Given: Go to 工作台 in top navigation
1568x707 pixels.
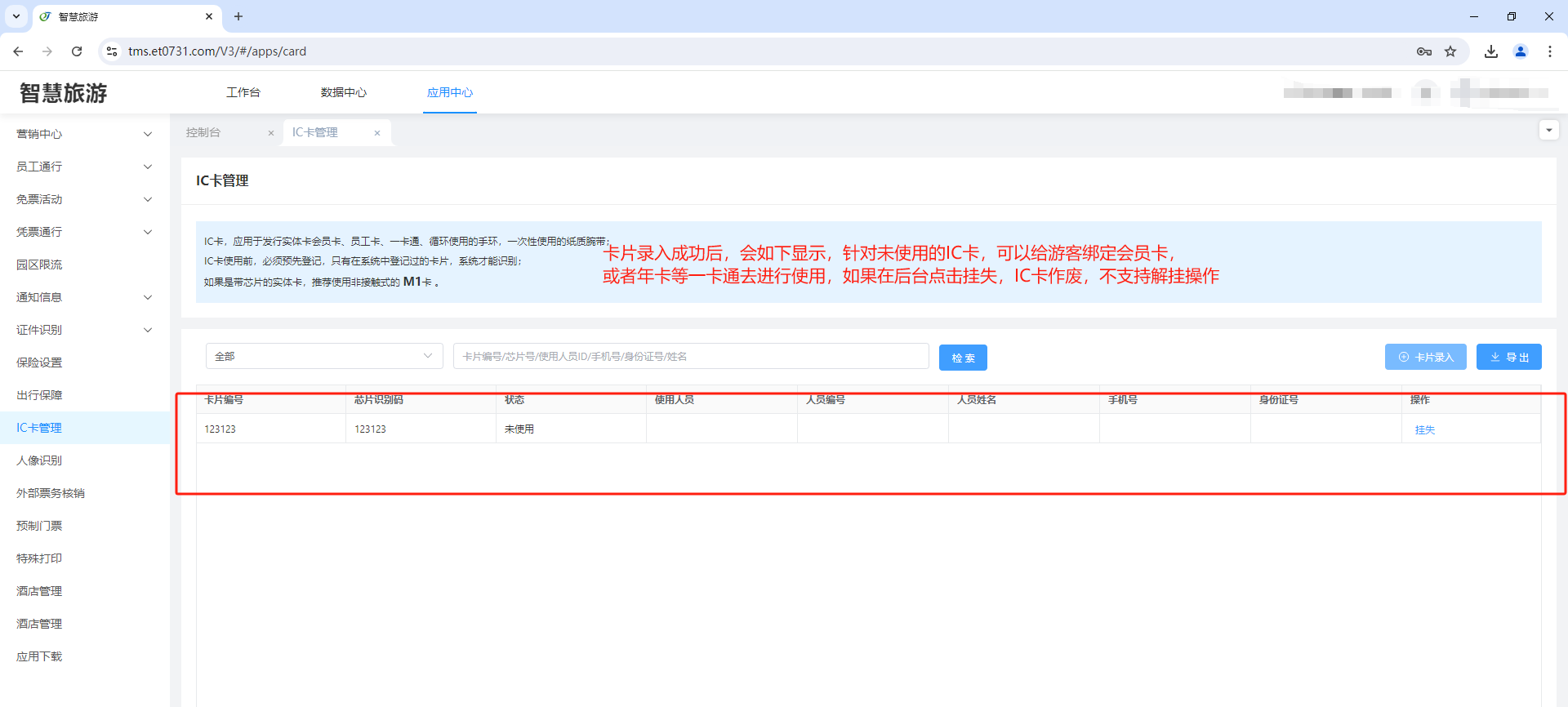Looking at the screenshot, I should click(x=243, y=92).
